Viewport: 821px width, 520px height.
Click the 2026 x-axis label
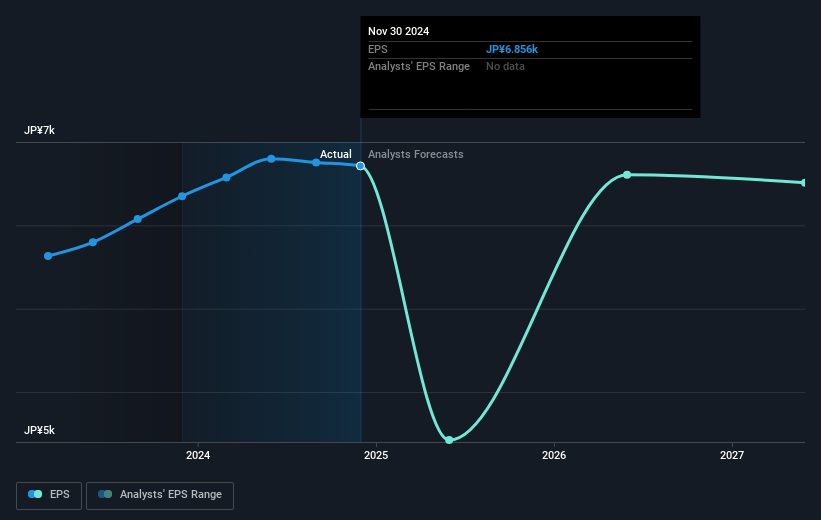click(554, 456)
